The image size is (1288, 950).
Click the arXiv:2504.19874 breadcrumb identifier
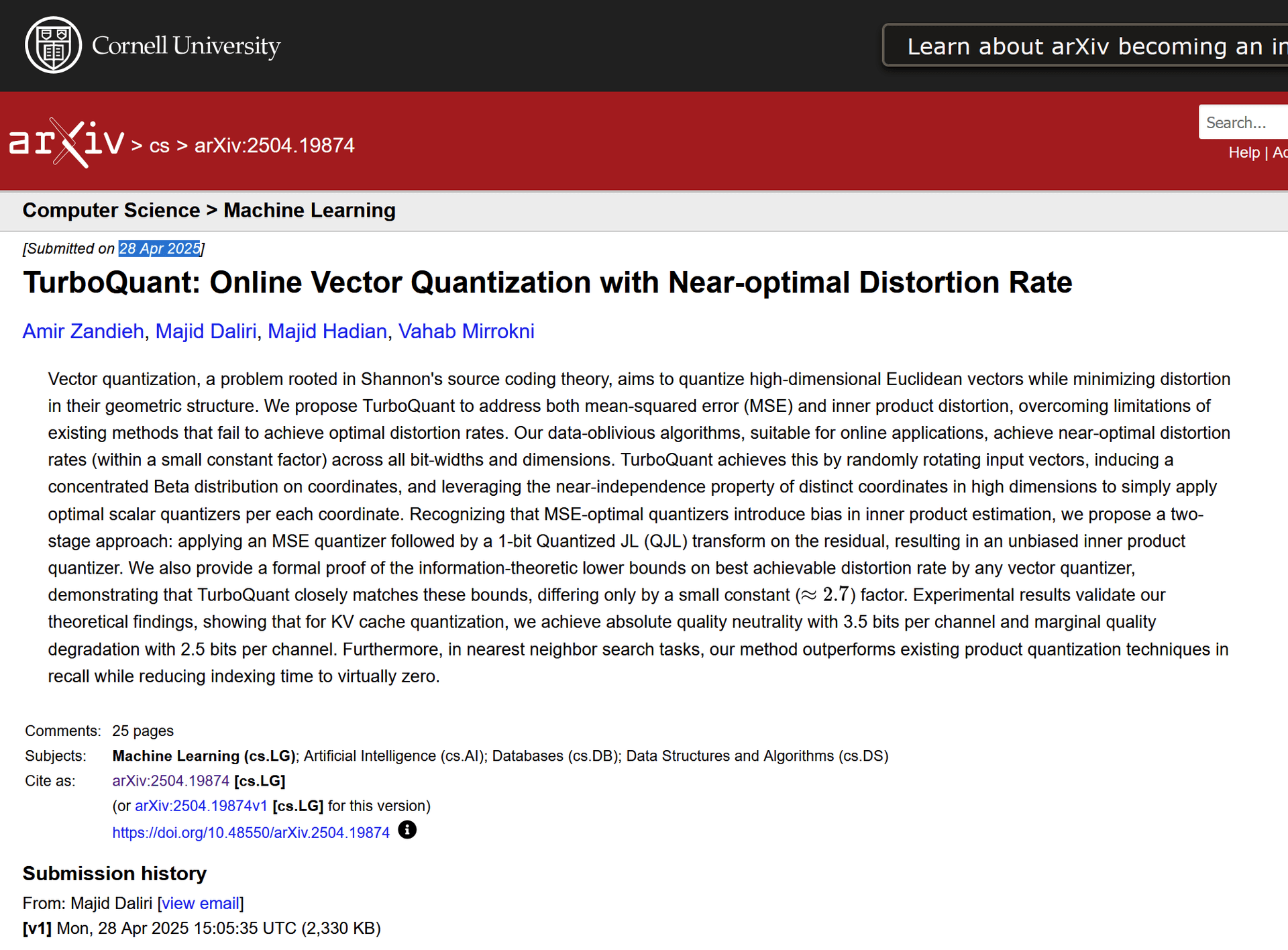point(274,146)
